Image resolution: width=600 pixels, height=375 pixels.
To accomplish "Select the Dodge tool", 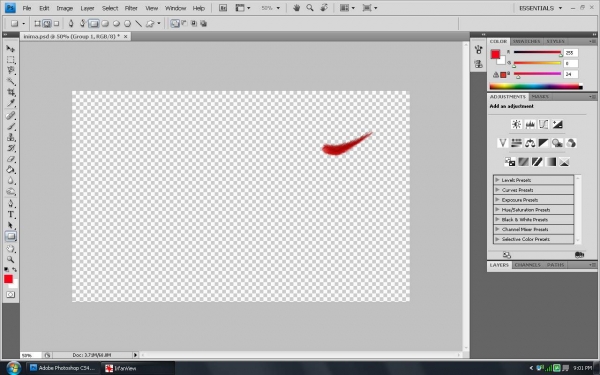I will 10,191.
